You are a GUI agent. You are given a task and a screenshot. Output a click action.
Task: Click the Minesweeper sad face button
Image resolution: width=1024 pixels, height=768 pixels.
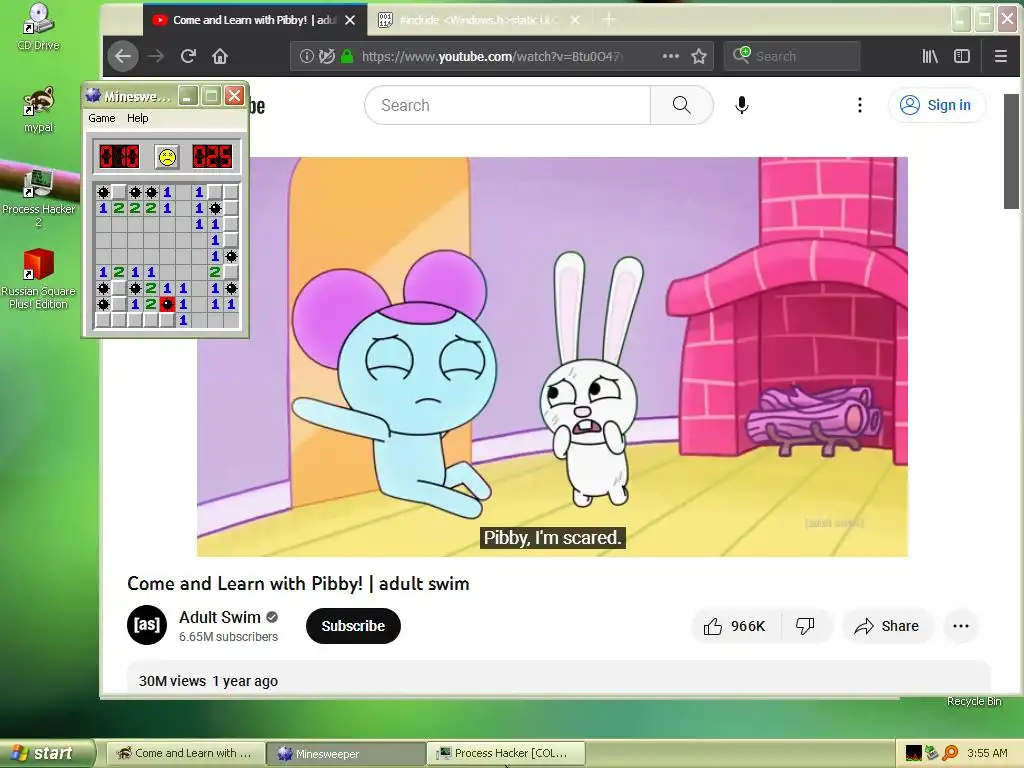click(167, 157)
